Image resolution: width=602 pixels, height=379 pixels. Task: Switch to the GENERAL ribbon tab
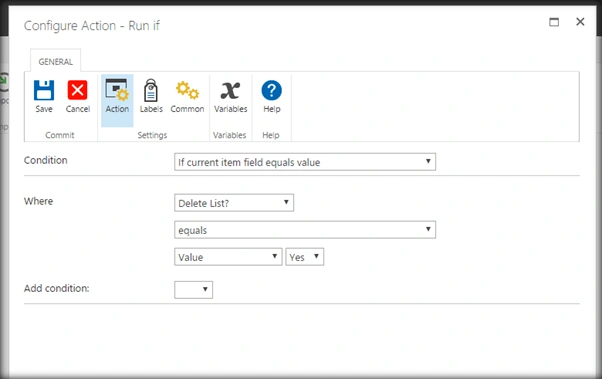tap(56, 61)
